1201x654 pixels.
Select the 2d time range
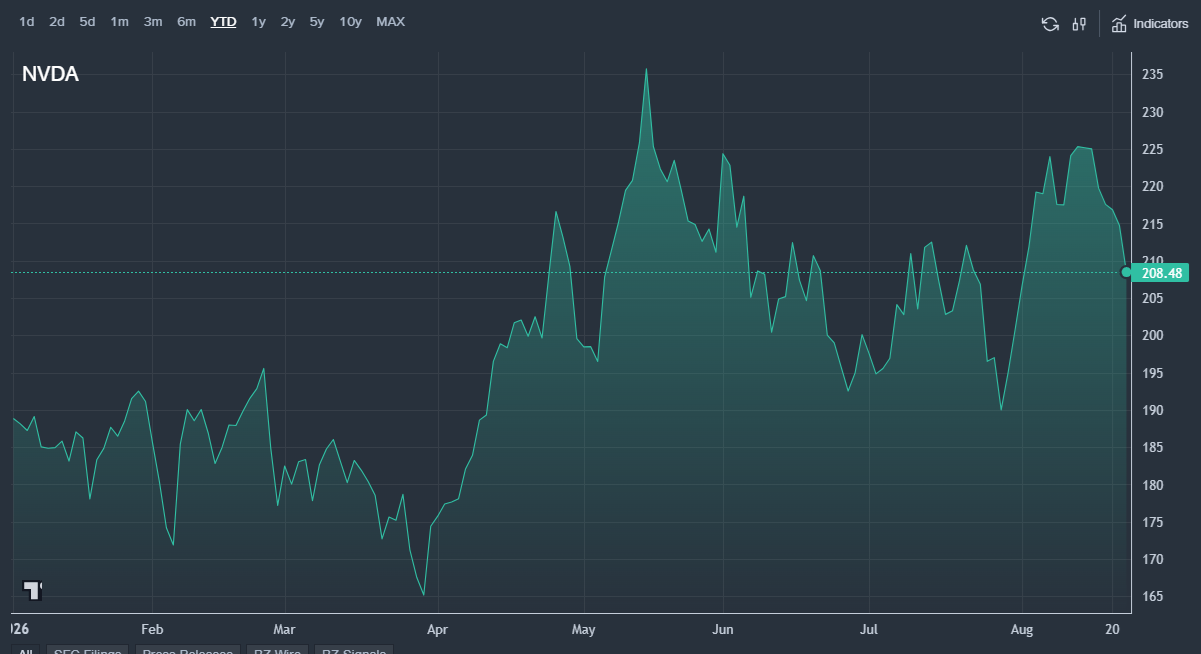57,22
